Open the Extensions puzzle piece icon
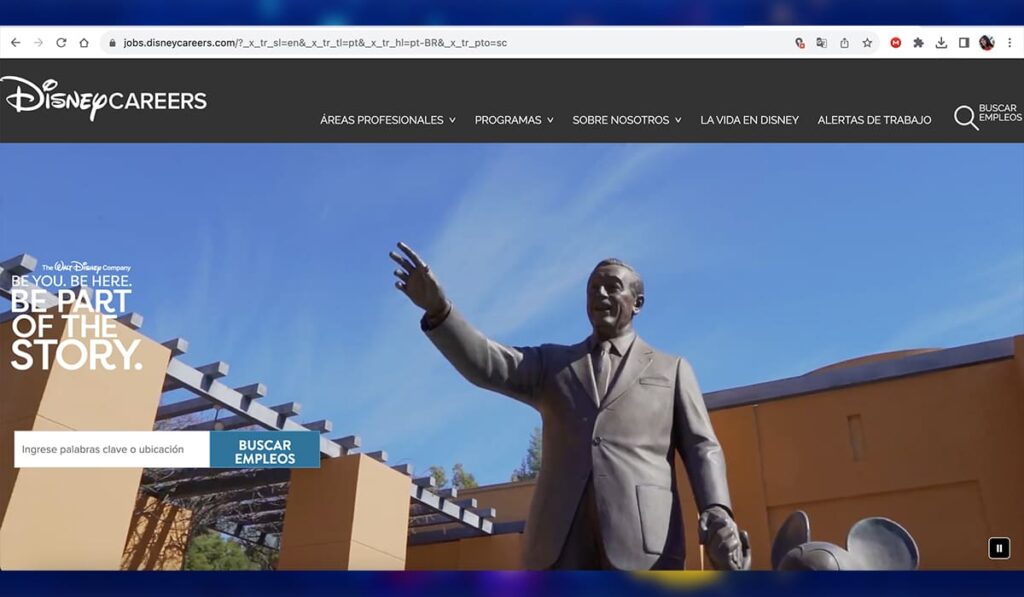The image size is (1024, 597). 918,43
